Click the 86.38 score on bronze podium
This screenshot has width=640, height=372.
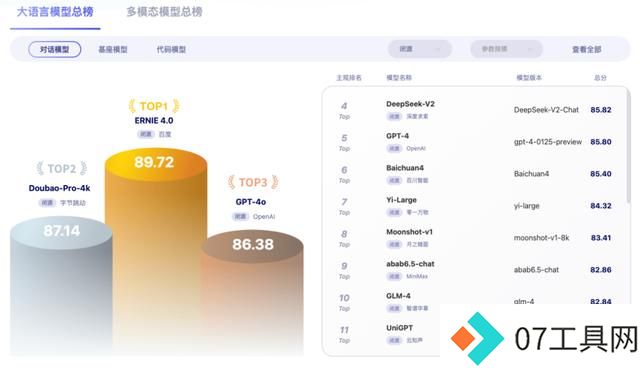coord(253,244)
